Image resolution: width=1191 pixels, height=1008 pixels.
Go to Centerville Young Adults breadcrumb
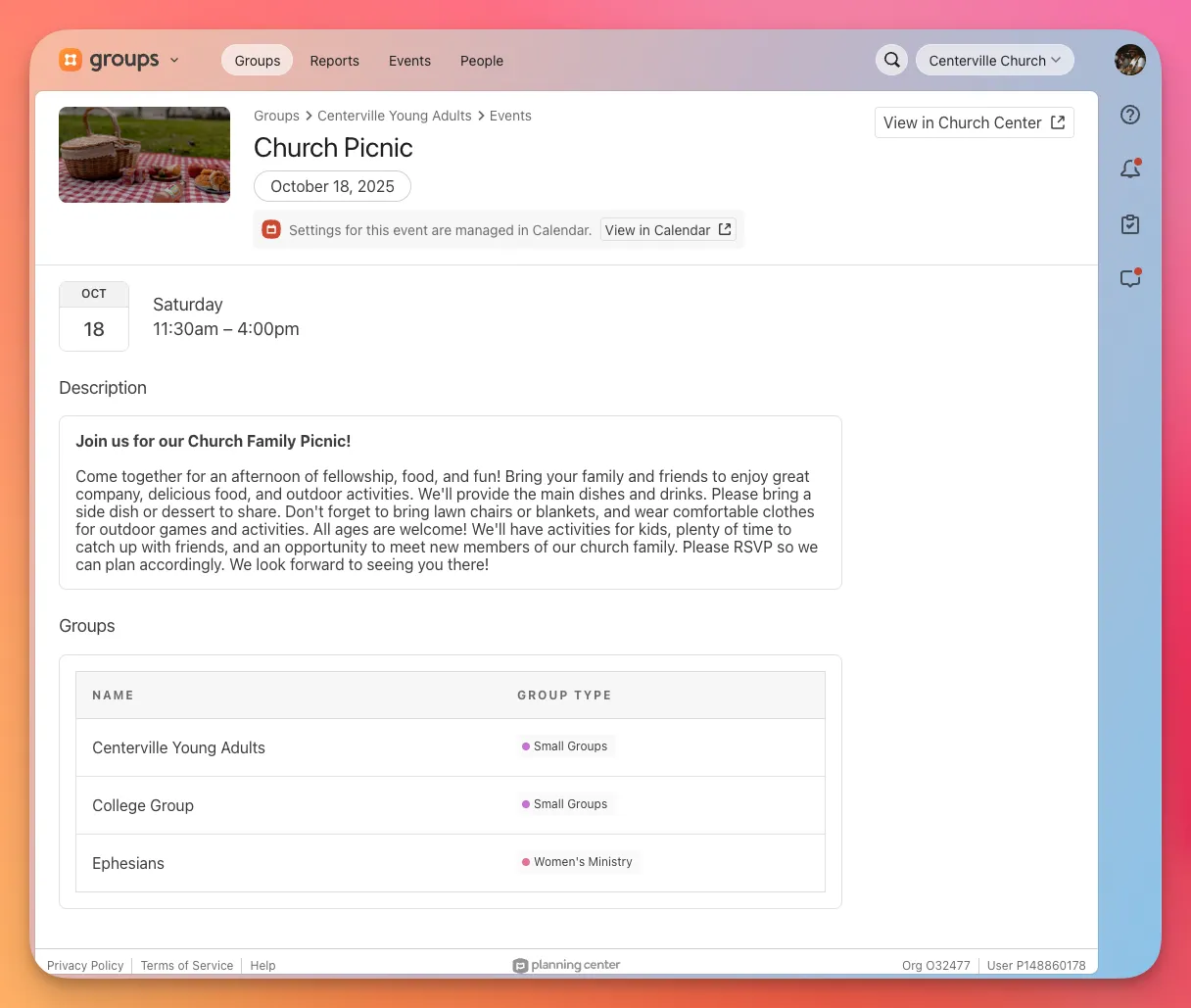(x=395, y=116)
